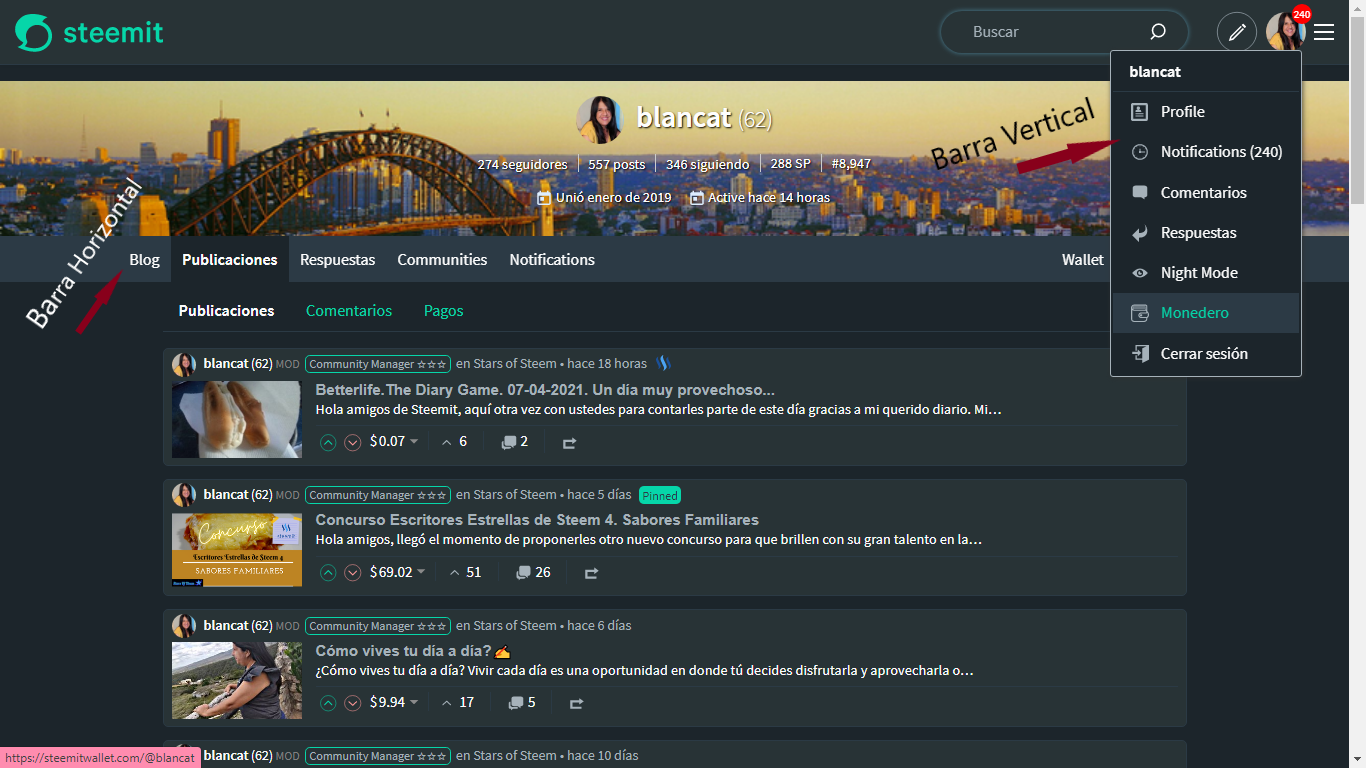This screenshot has width=1366, height=768.
Task: Open post Cómo vives tu día a día
Action: point(413,651)
